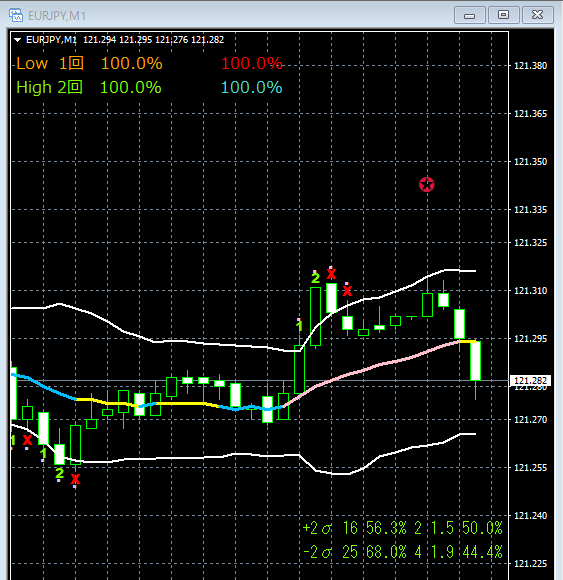Click 121.365 on the price axis
Viewport: 563px width, 580px height.
pyautogui.click(x=530, y=114)
